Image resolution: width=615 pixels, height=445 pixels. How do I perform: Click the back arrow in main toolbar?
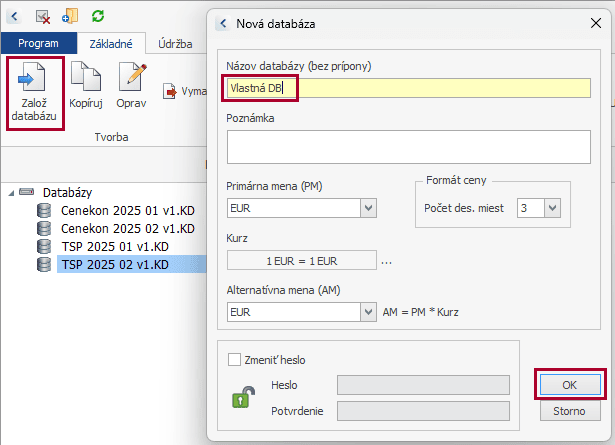click(x=14, y=16)
